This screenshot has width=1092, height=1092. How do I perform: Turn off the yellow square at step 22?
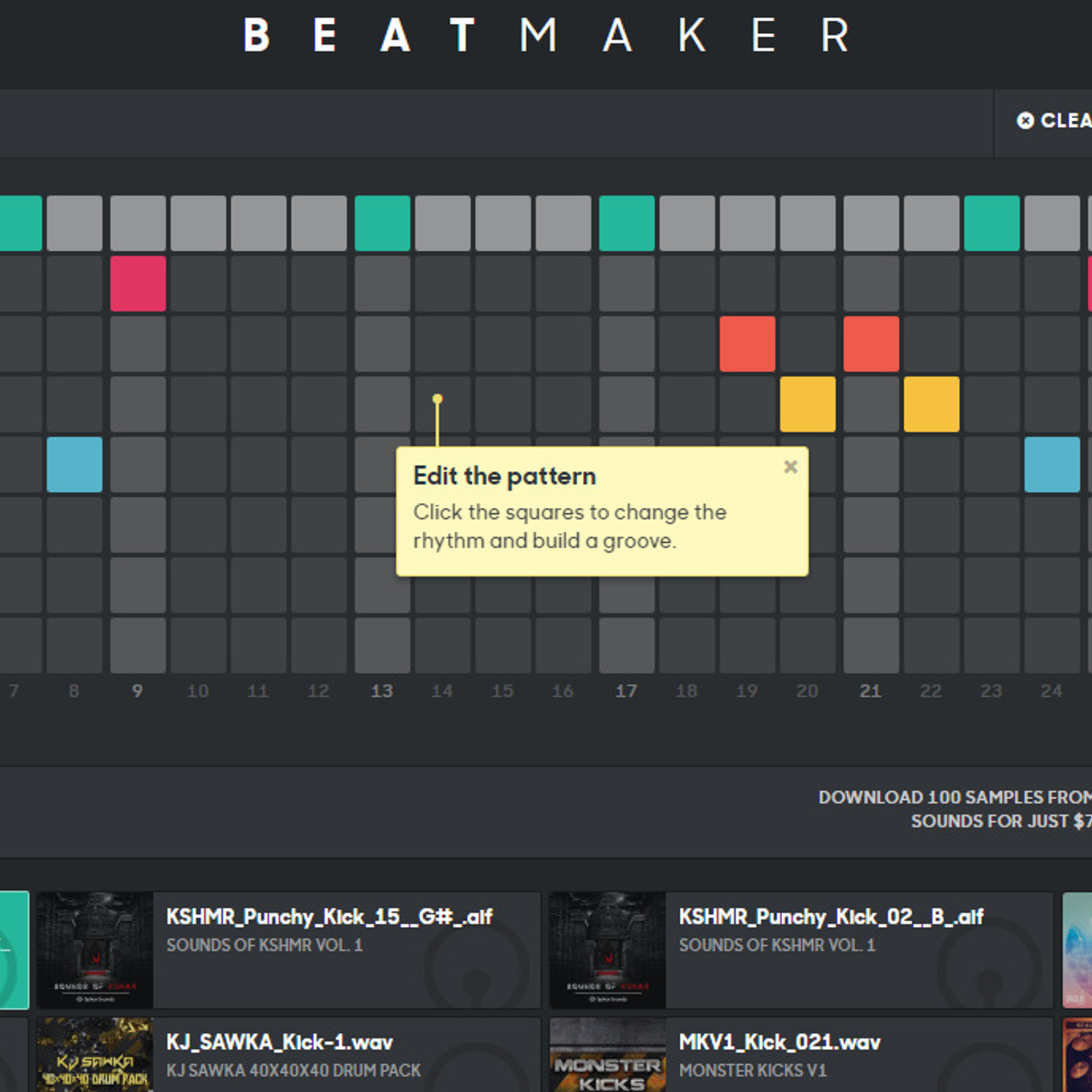pos(932,404)
